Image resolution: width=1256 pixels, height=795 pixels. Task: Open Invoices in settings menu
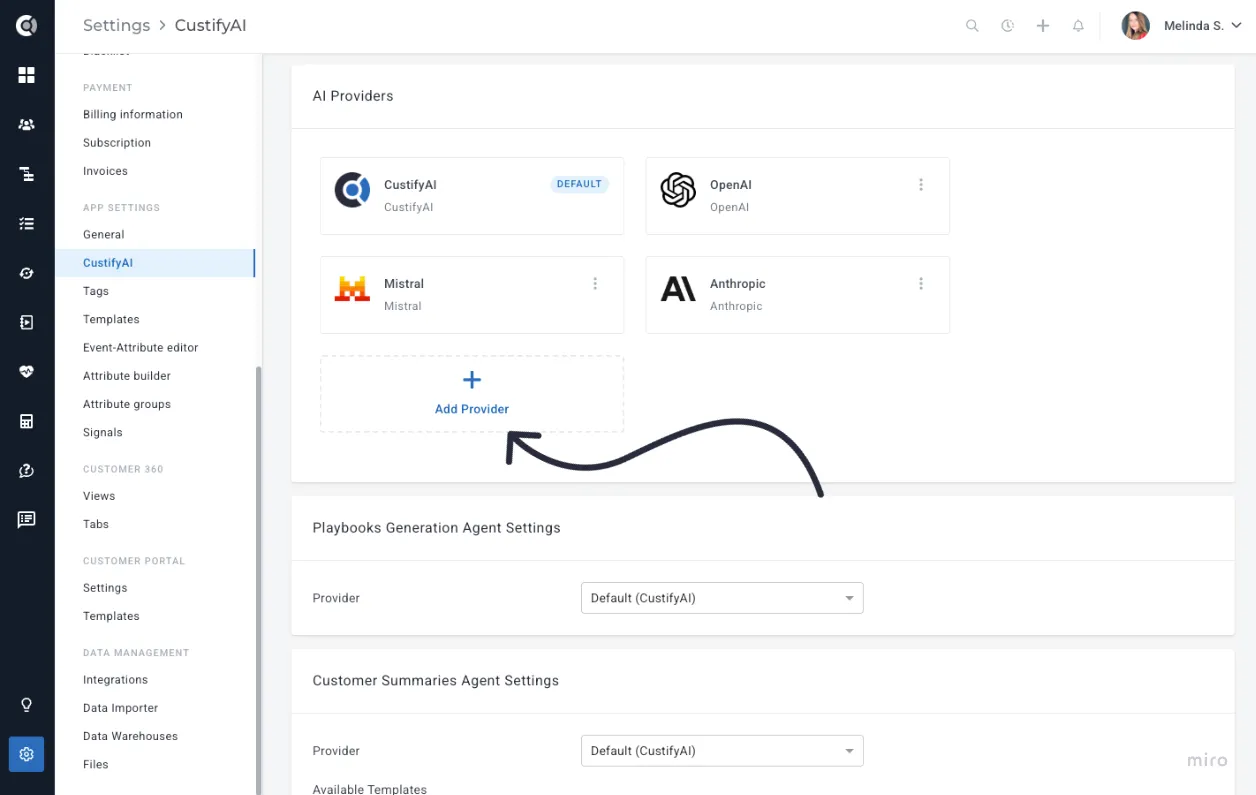tap(105, 171)
